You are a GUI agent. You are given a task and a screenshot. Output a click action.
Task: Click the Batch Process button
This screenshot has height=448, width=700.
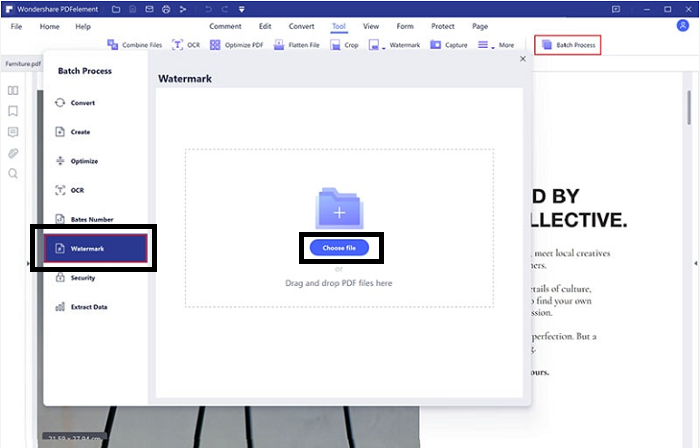pyautogui.click(x=568, y=45)
